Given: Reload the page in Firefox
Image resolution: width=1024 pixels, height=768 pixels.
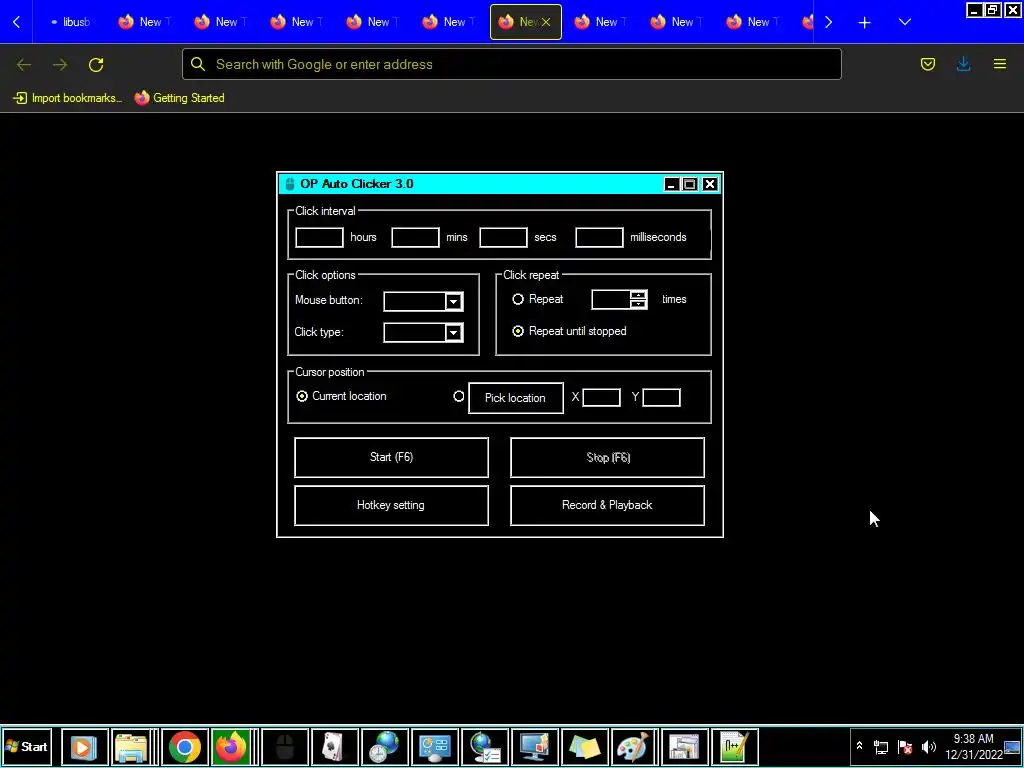Looking at the screenshot, I should pyautogui.click(x=96, y=64).
